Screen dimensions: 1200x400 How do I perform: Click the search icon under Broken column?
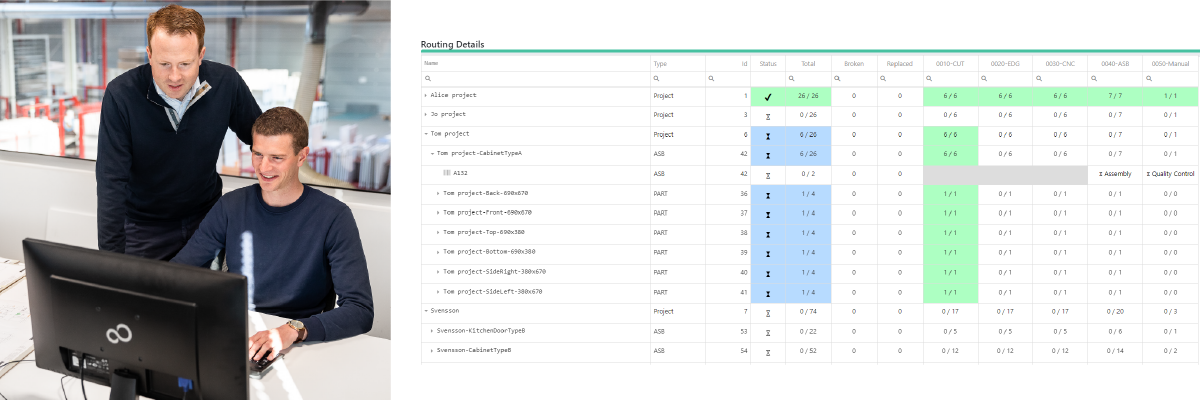click(837, 78)
